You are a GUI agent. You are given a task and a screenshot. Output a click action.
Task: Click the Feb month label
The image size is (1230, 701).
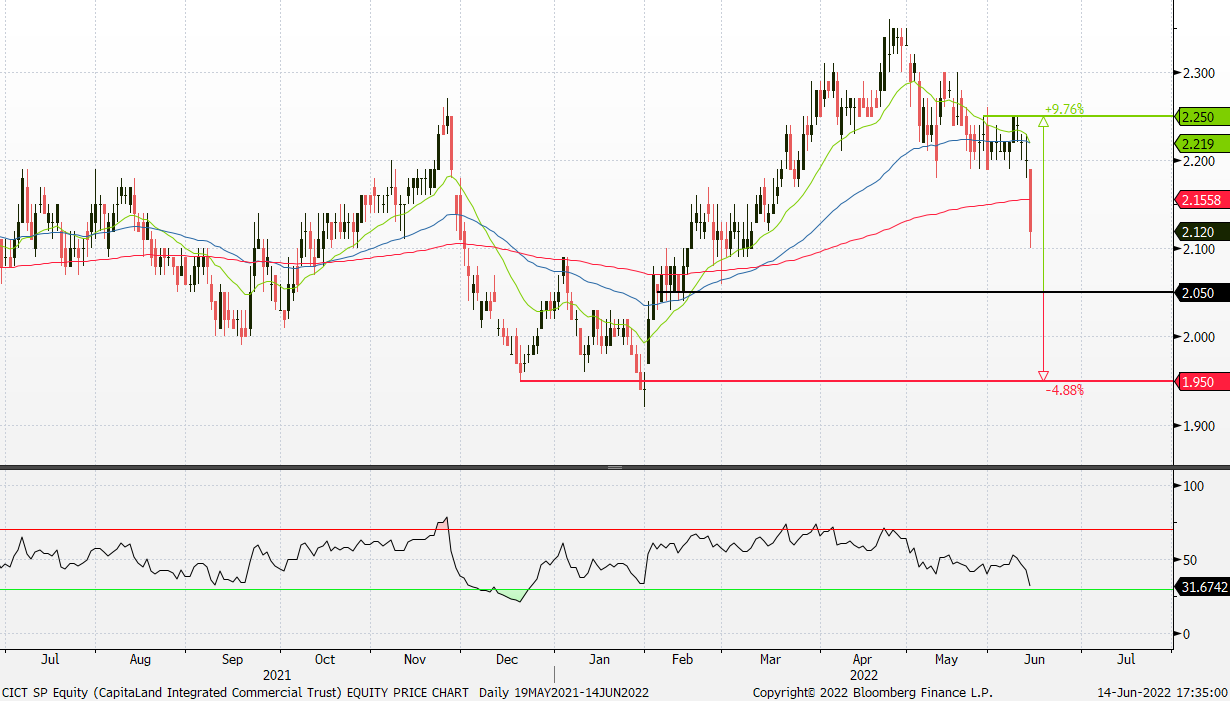click(x=682, y=660)
